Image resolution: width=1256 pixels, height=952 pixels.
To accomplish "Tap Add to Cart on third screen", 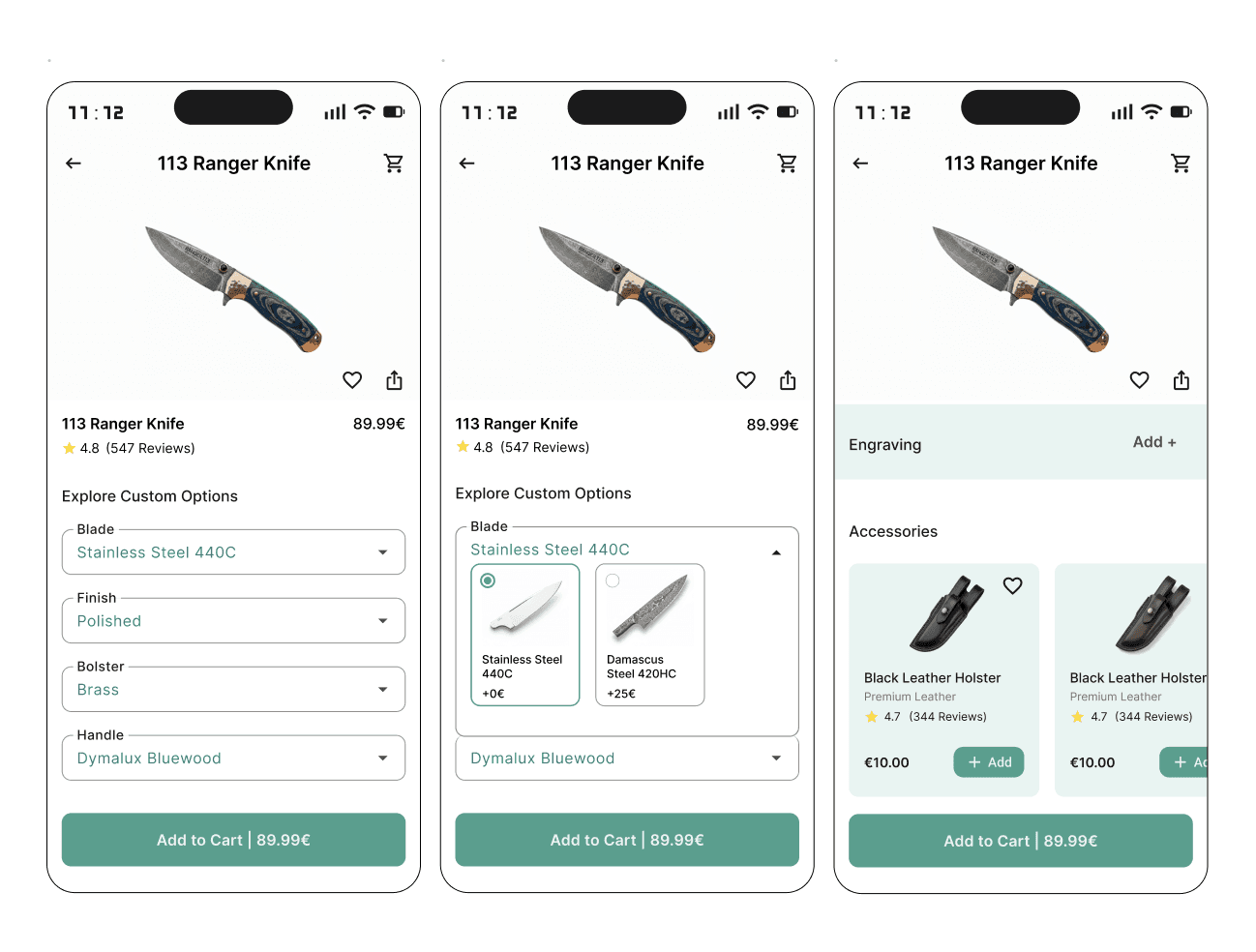I will [1021, 841].
